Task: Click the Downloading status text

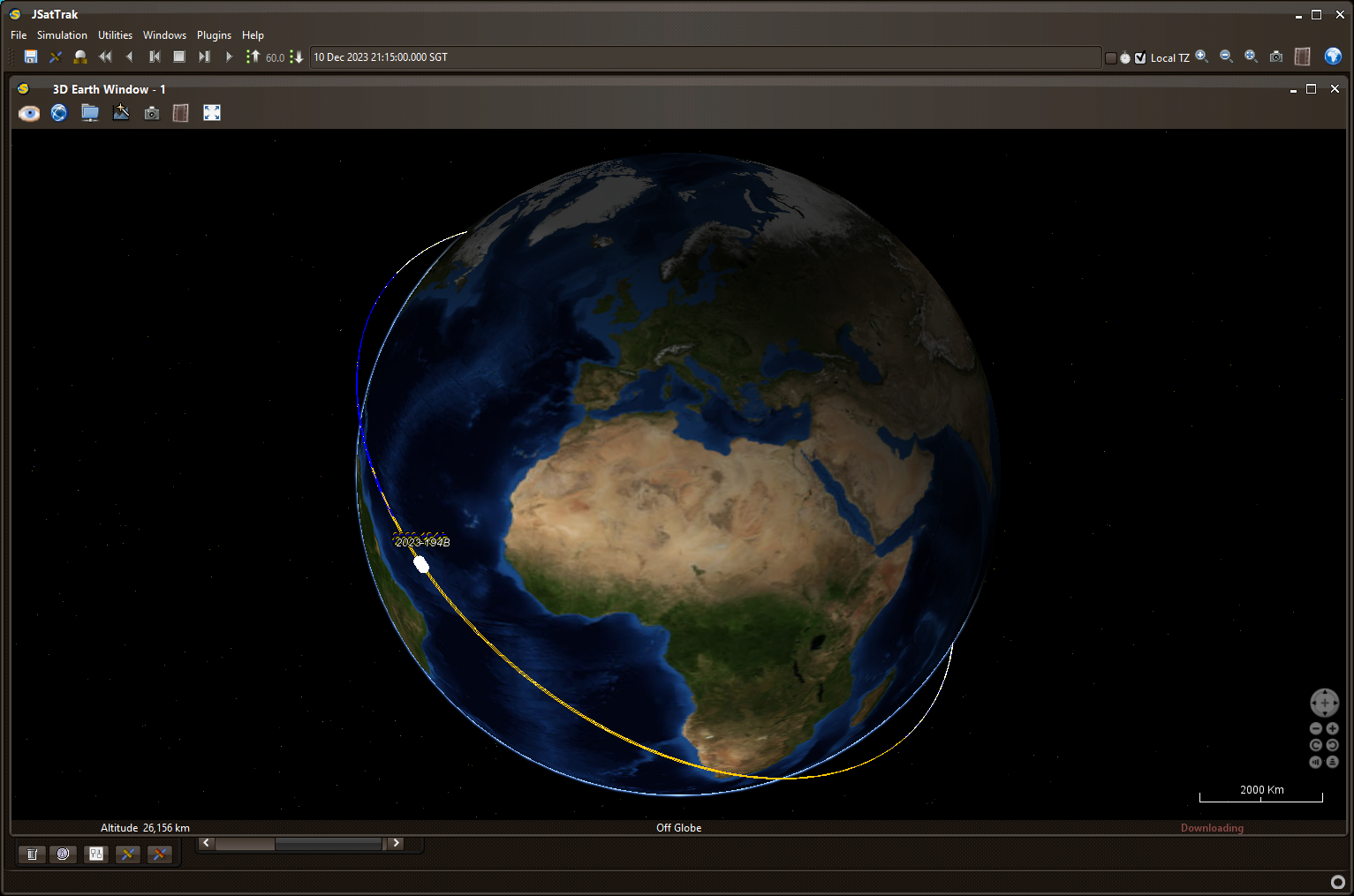Action: [x=1212, y=828]
